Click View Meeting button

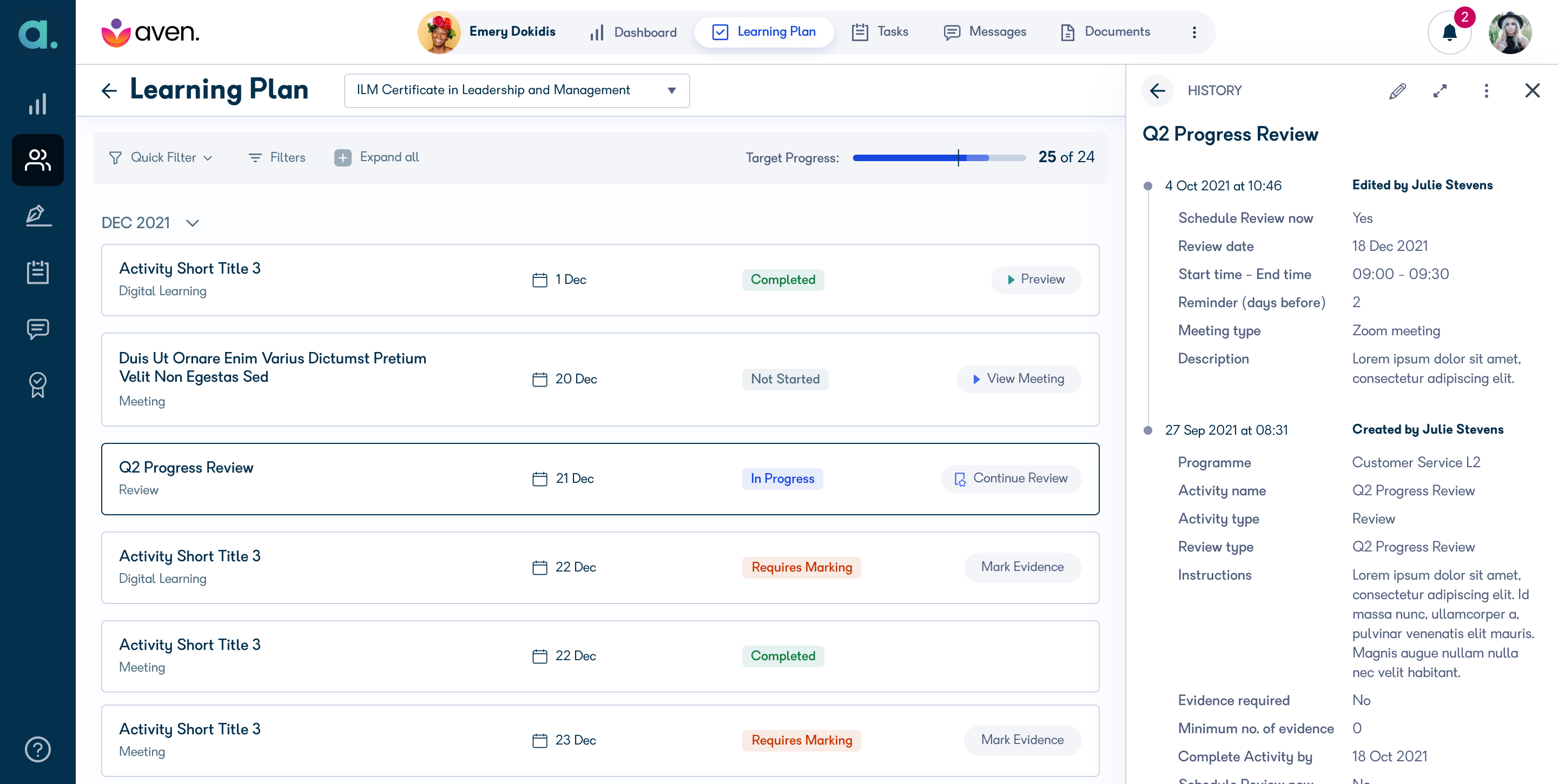pyautogui.click(x=1019, y=379)
